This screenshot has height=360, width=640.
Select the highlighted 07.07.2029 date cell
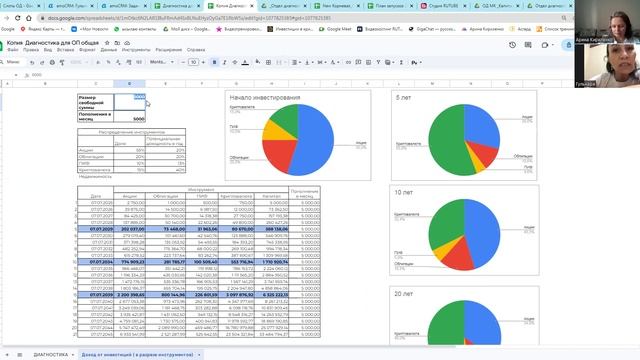96,229
